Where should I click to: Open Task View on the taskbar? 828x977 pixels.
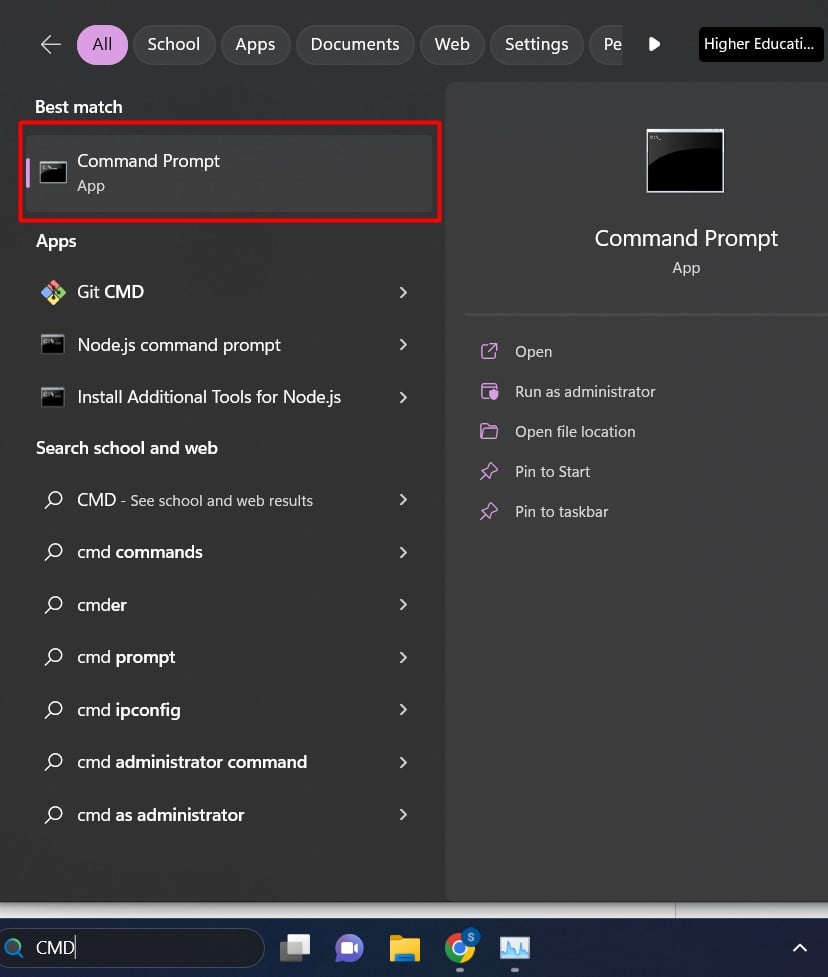pyautogui.click(x=295, y=947)
